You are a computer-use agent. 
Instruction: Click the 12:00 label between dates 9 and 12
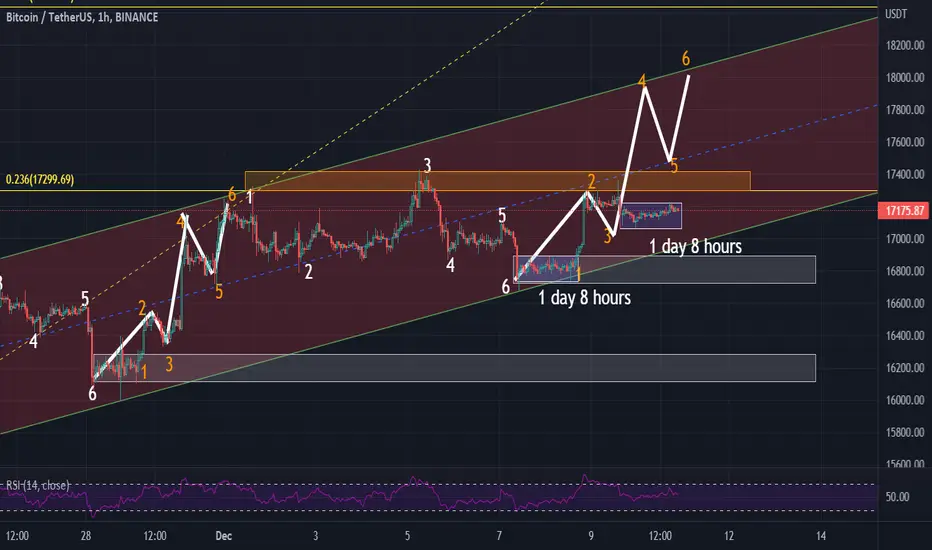tap(660, 536)
